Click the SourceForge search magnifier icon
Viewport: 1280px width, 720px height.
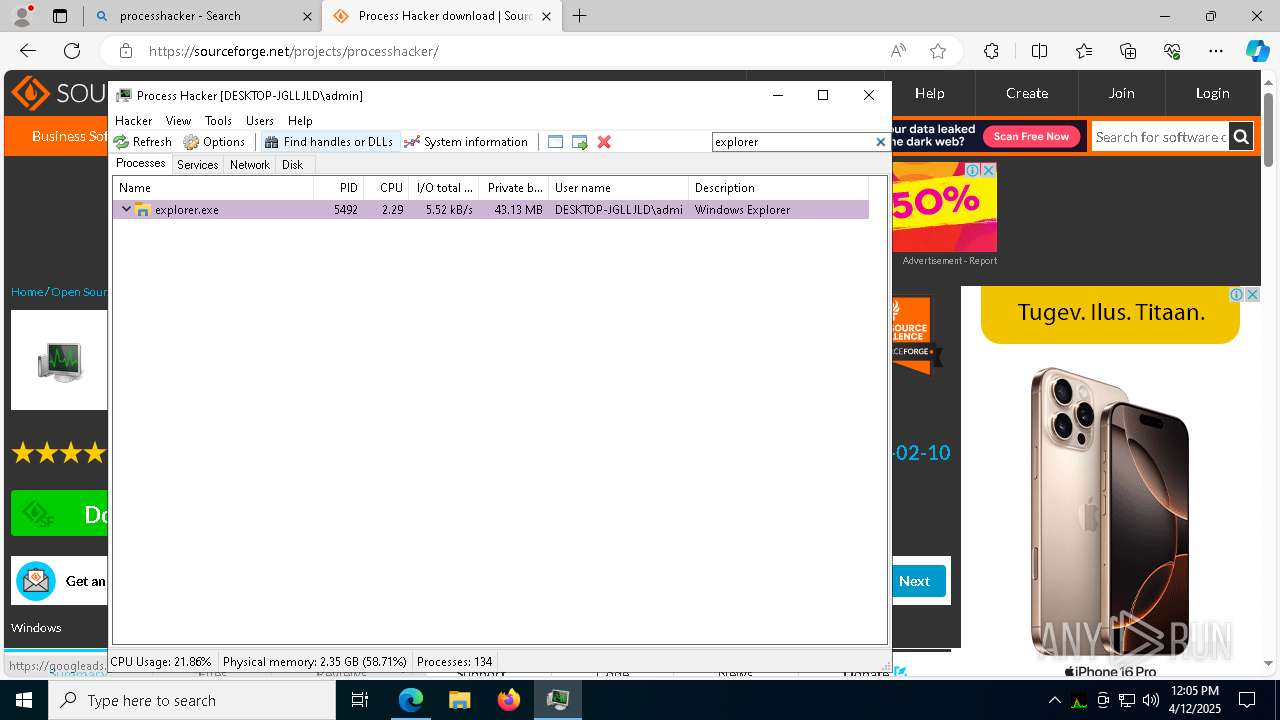(x=1241, y=137)
